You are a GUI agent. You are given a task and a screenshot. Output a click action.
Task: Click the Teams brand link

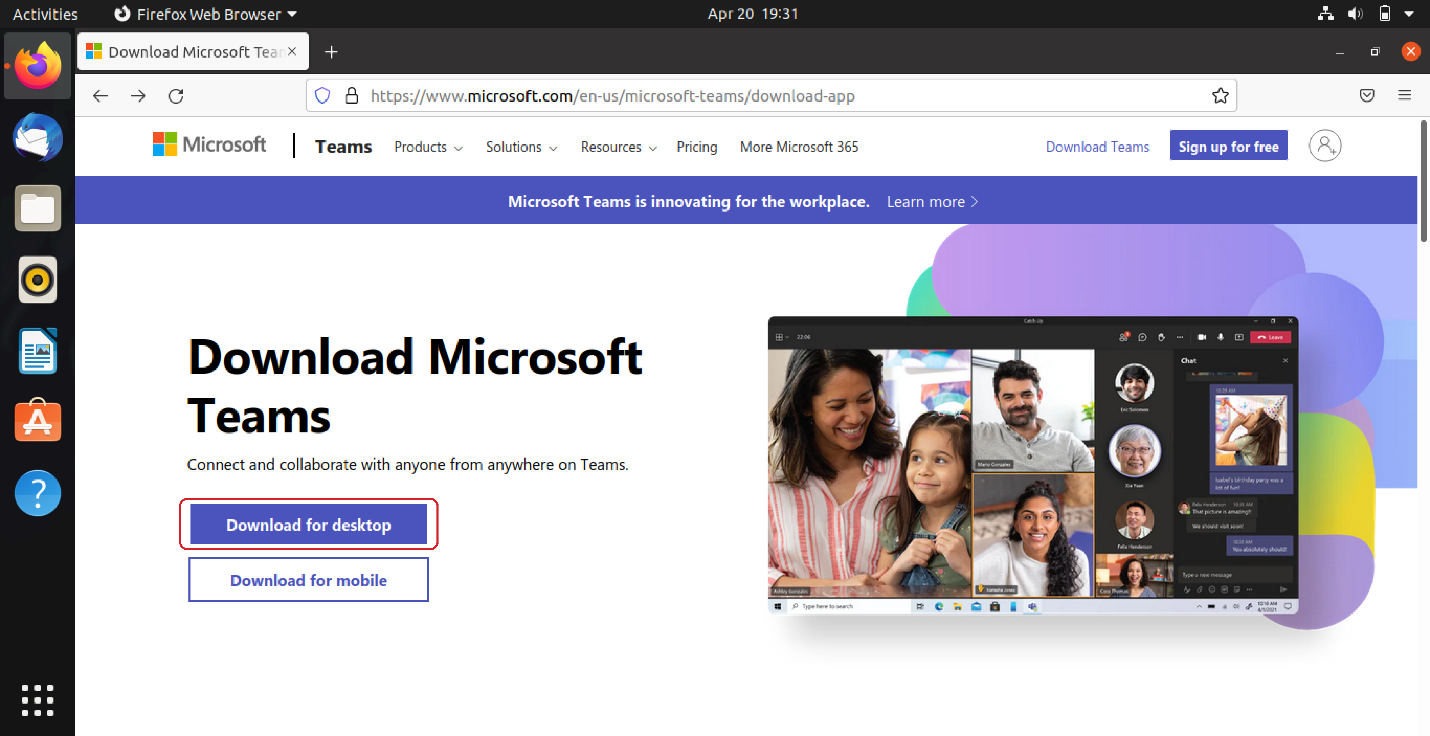(x=343, y=147)
